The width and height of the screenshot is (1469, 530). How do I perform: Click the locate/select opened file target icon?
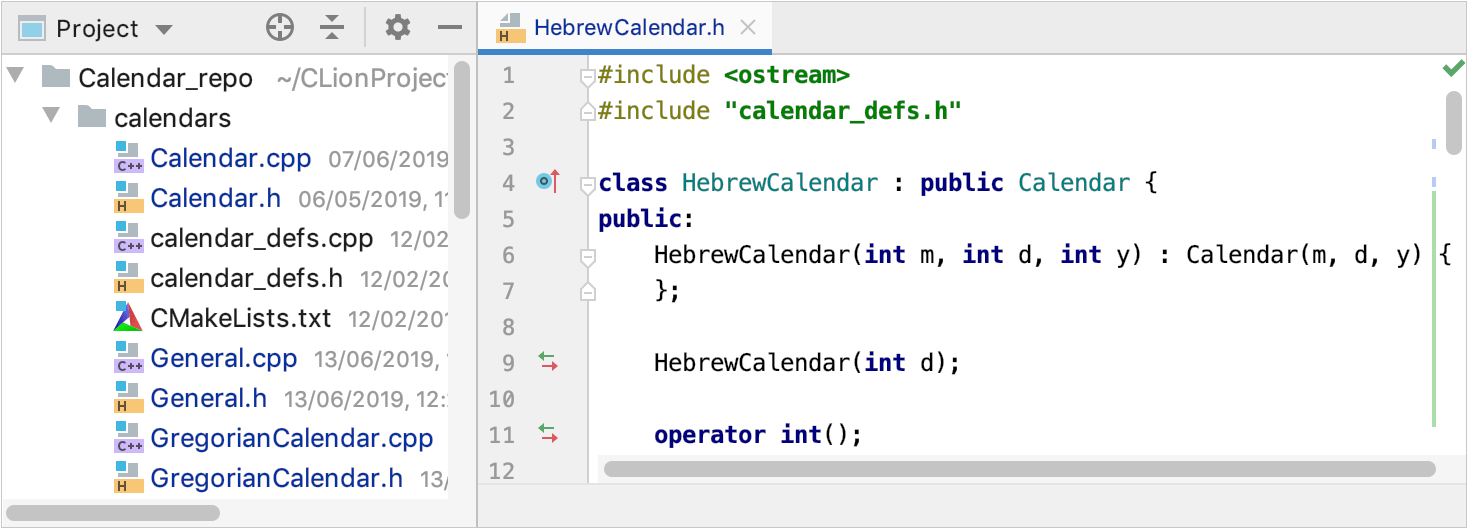tap(280, 28)
